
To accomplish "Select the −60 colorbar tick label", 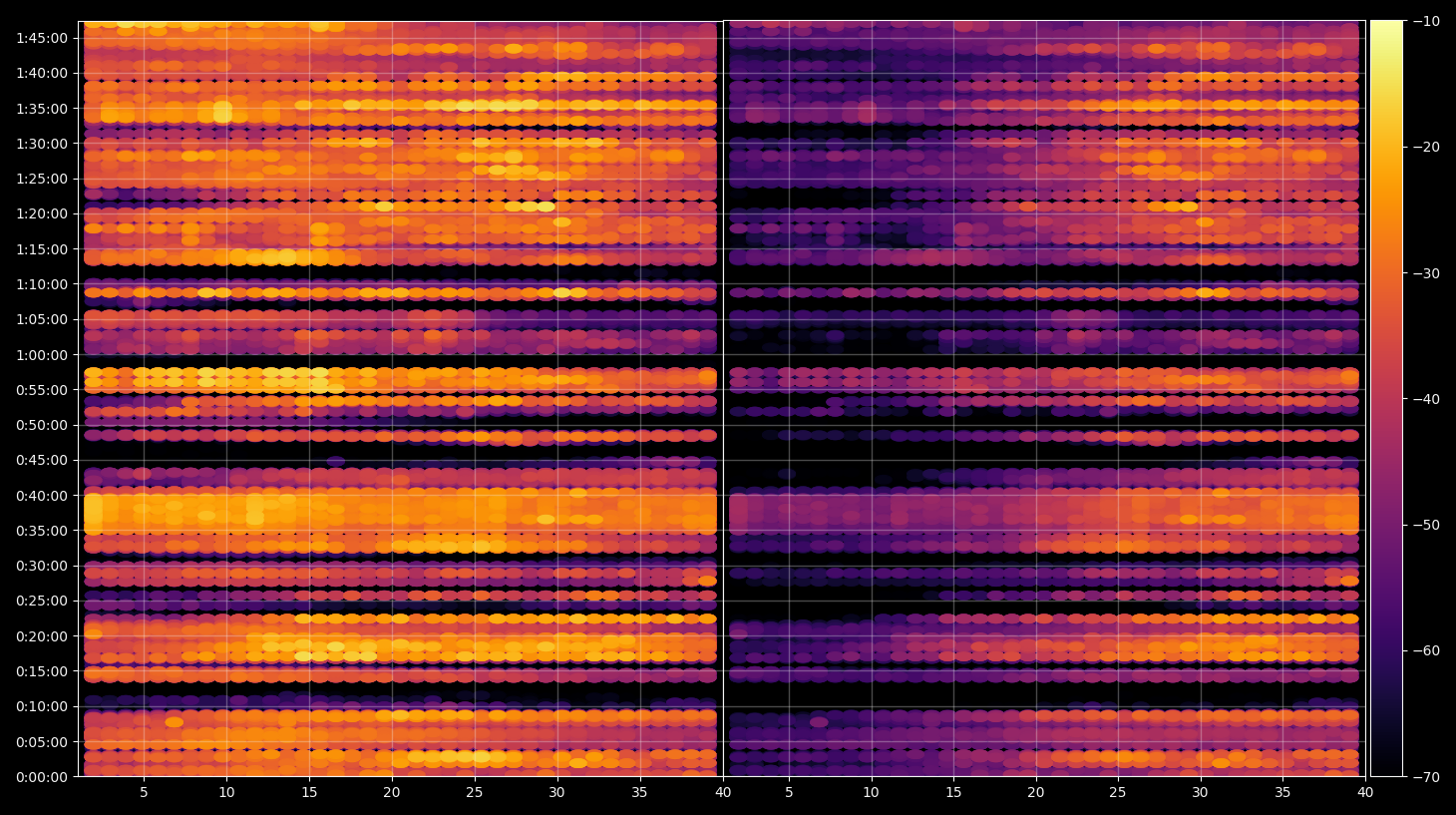I will tap(1426, 650).
